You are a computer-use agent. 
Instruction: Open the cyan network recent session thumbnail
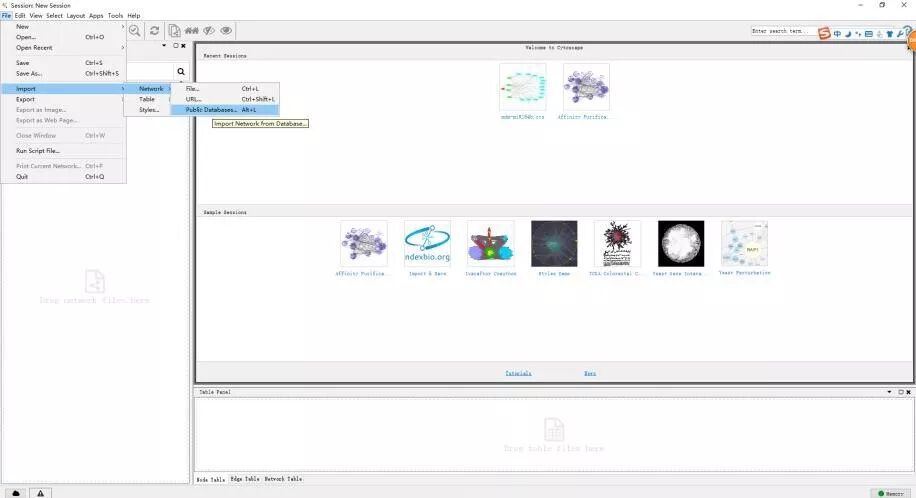click(523, 88)
